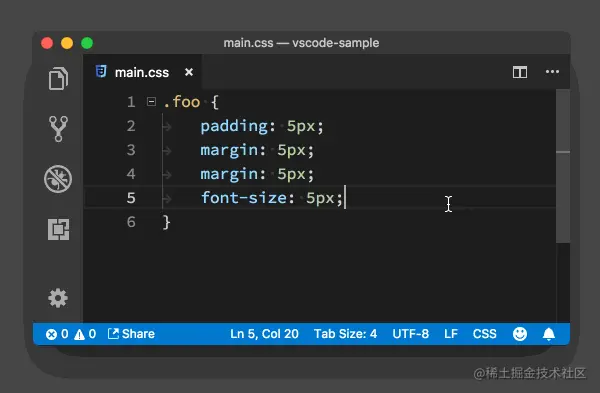This screenshot has height=393, width=600.
Task: Close the main.css tab
Action: pyautogui.click(x=189, y=72)
